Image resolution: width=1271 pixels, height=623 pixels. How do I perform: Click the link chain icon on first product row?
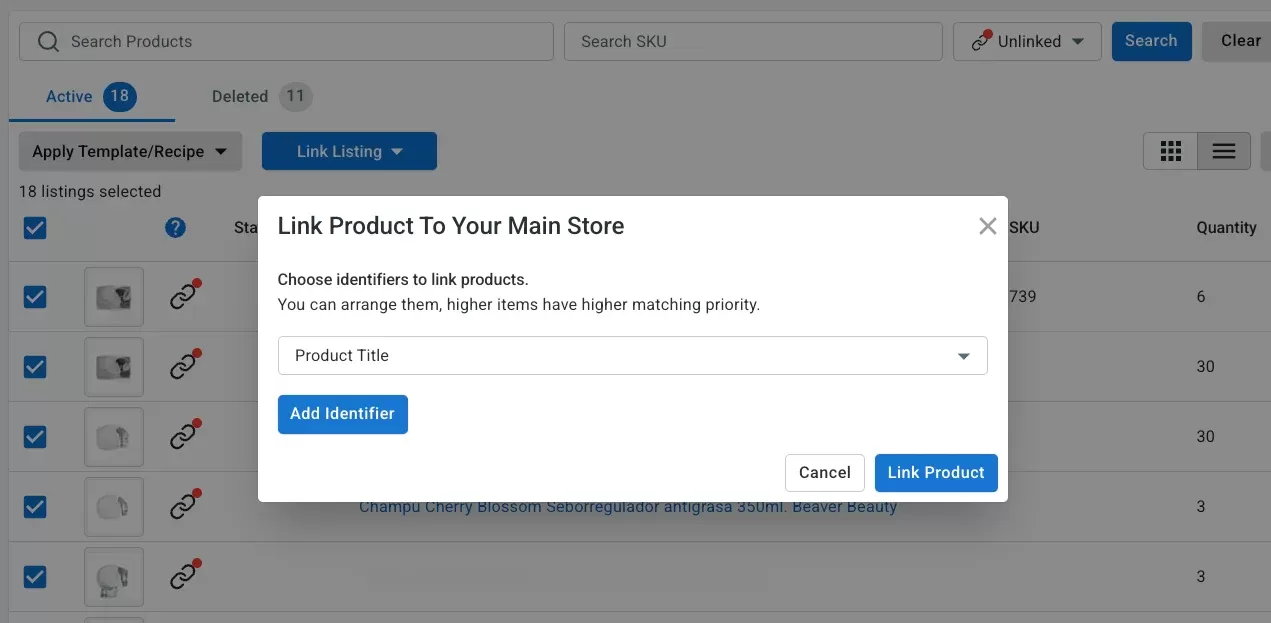tap(184, 297)
